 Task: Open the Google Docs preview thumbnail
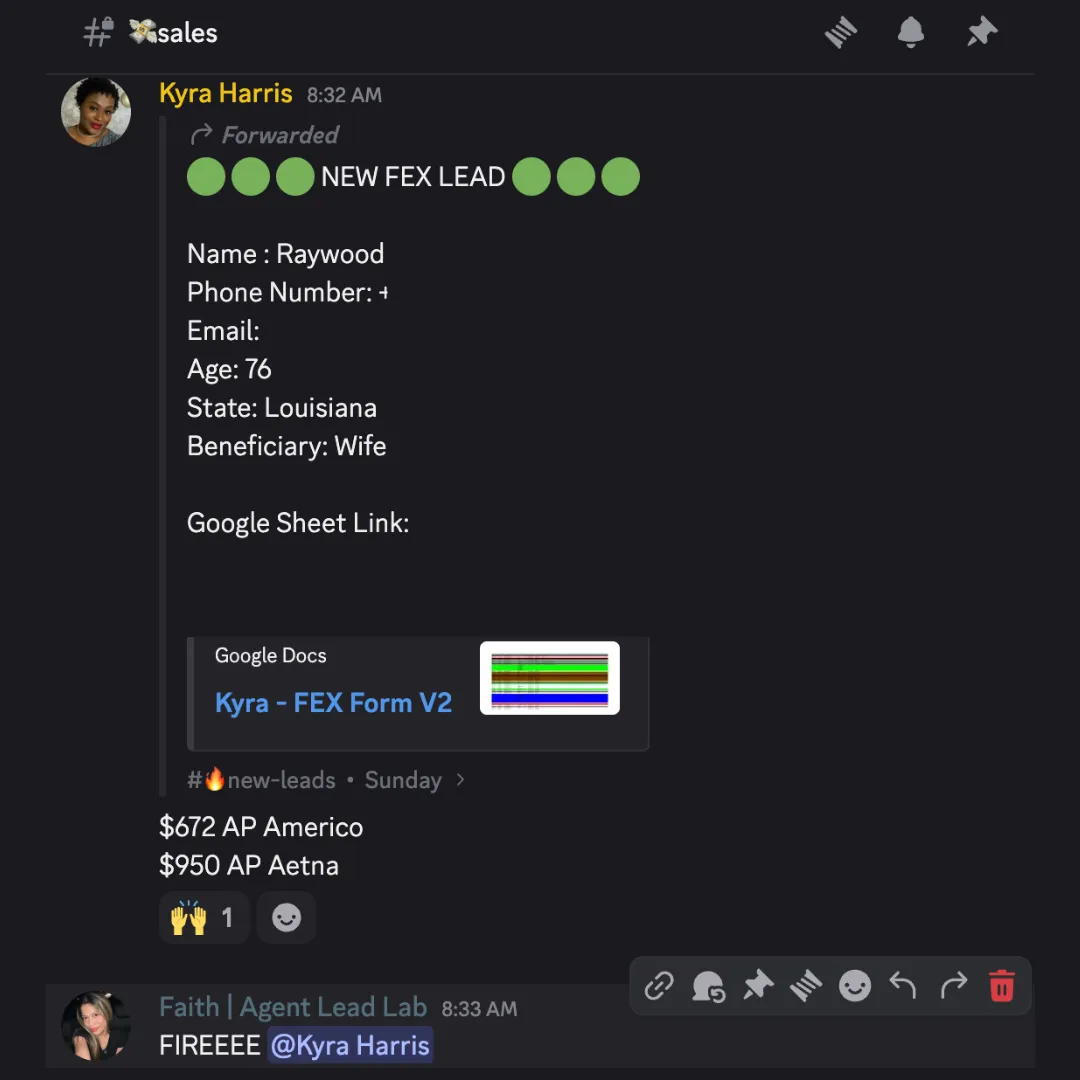(550, 678)
